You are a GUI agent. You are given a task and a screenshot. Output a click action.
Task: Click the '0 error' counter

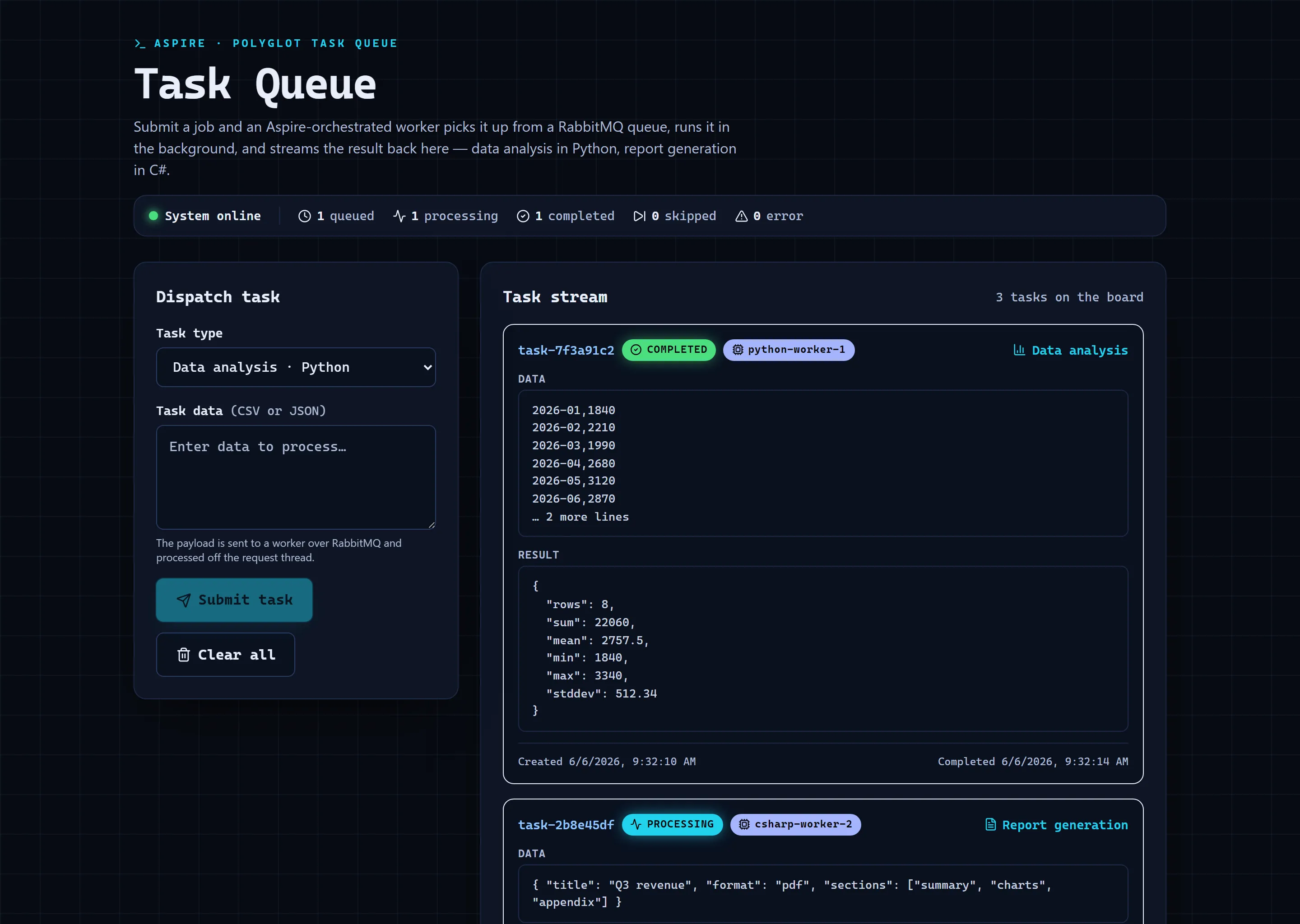pyautogui.click(x=769, y=216)
